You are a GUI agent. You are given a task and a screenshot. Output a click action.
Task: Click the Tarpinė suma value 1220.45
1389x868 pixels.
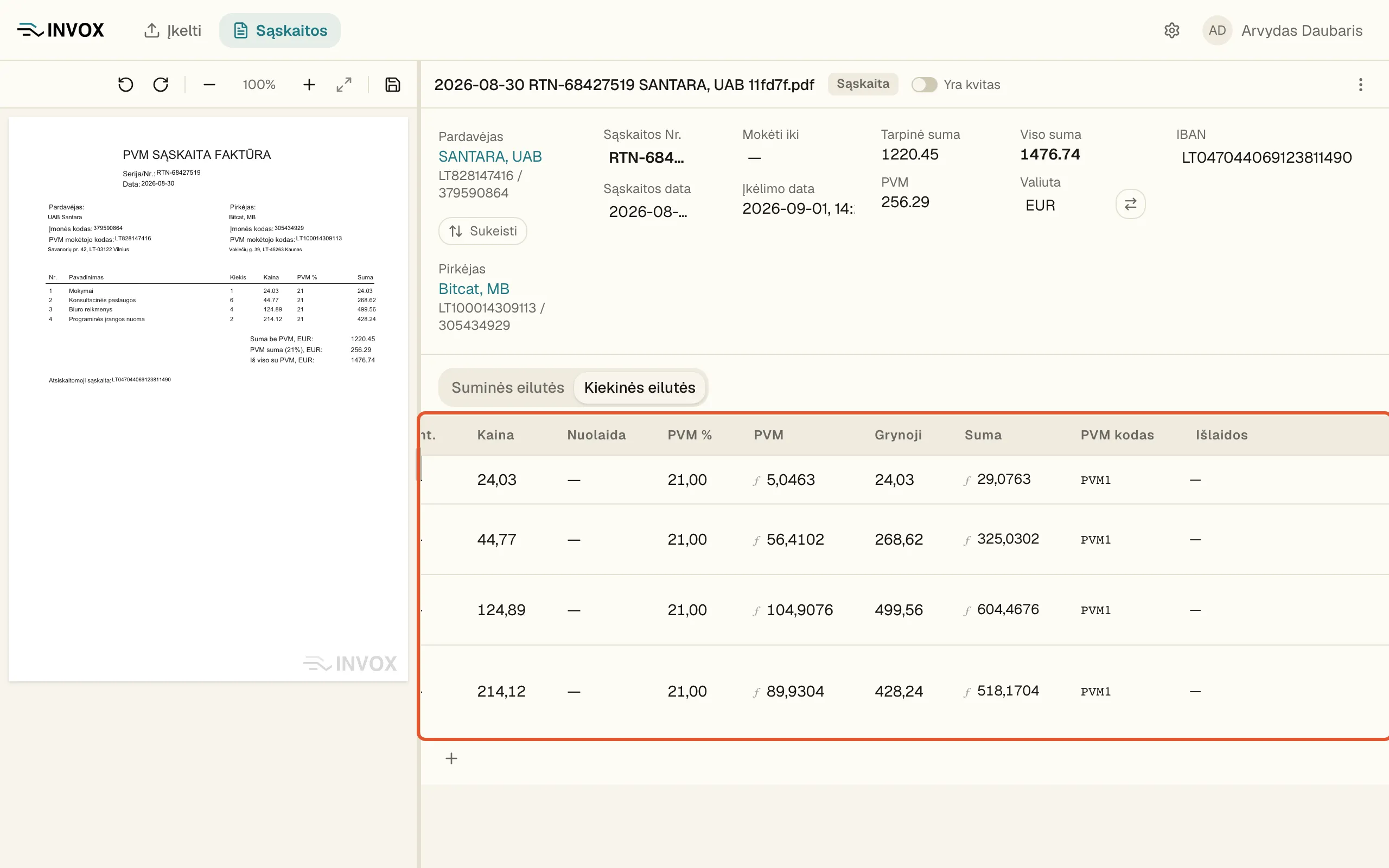(910, 155)
